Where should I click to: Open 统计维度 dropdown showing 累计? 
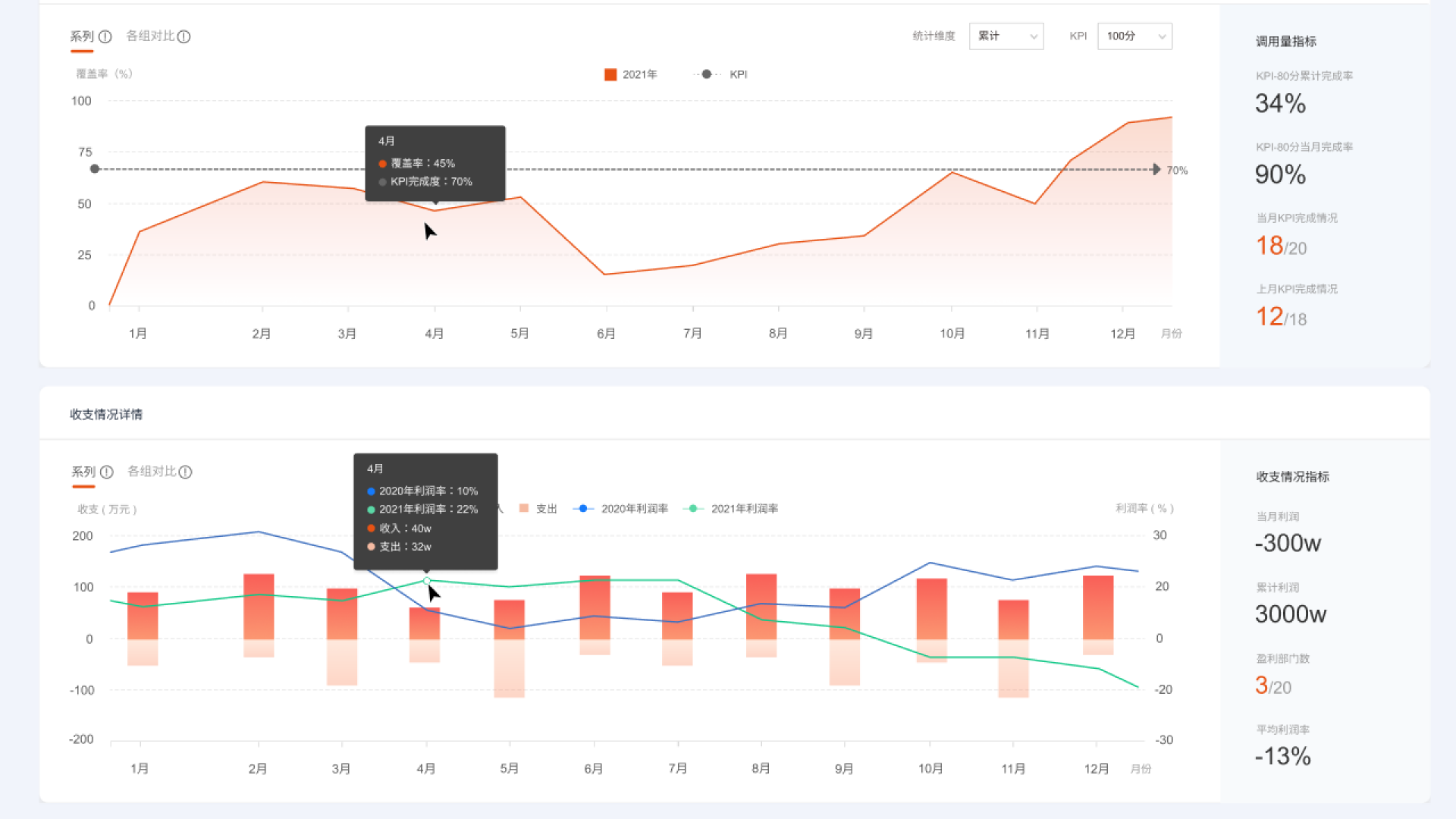[x=1006, y=36]
